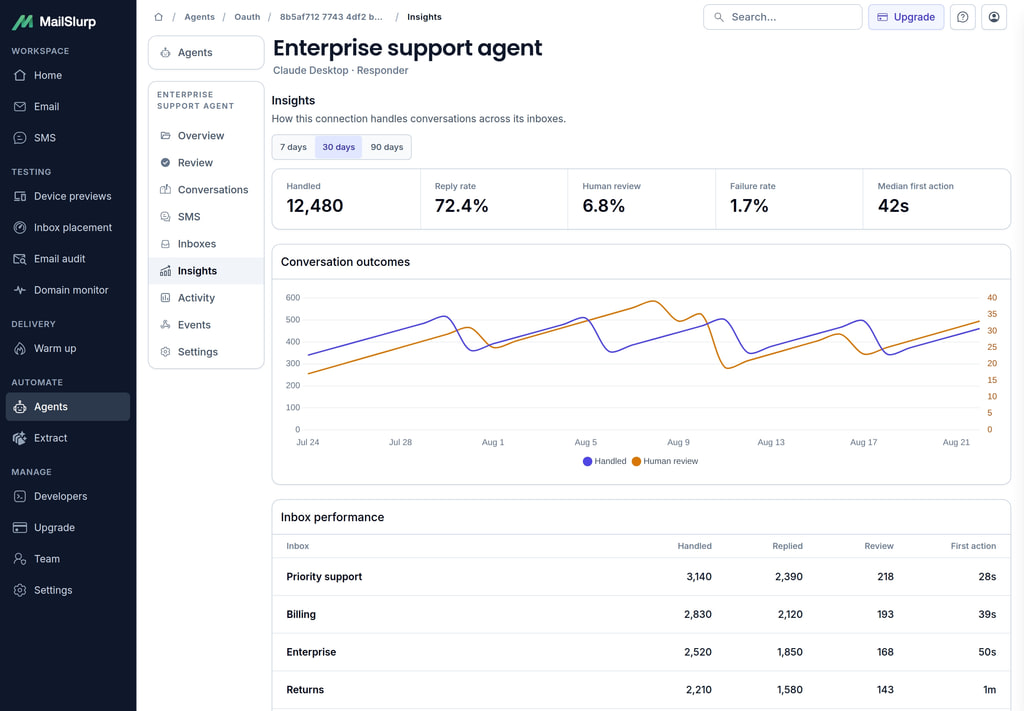Viewport: 1024px width, 711px height.
Task: Open the Home icon in sidebar
Action: click(20, 75)
